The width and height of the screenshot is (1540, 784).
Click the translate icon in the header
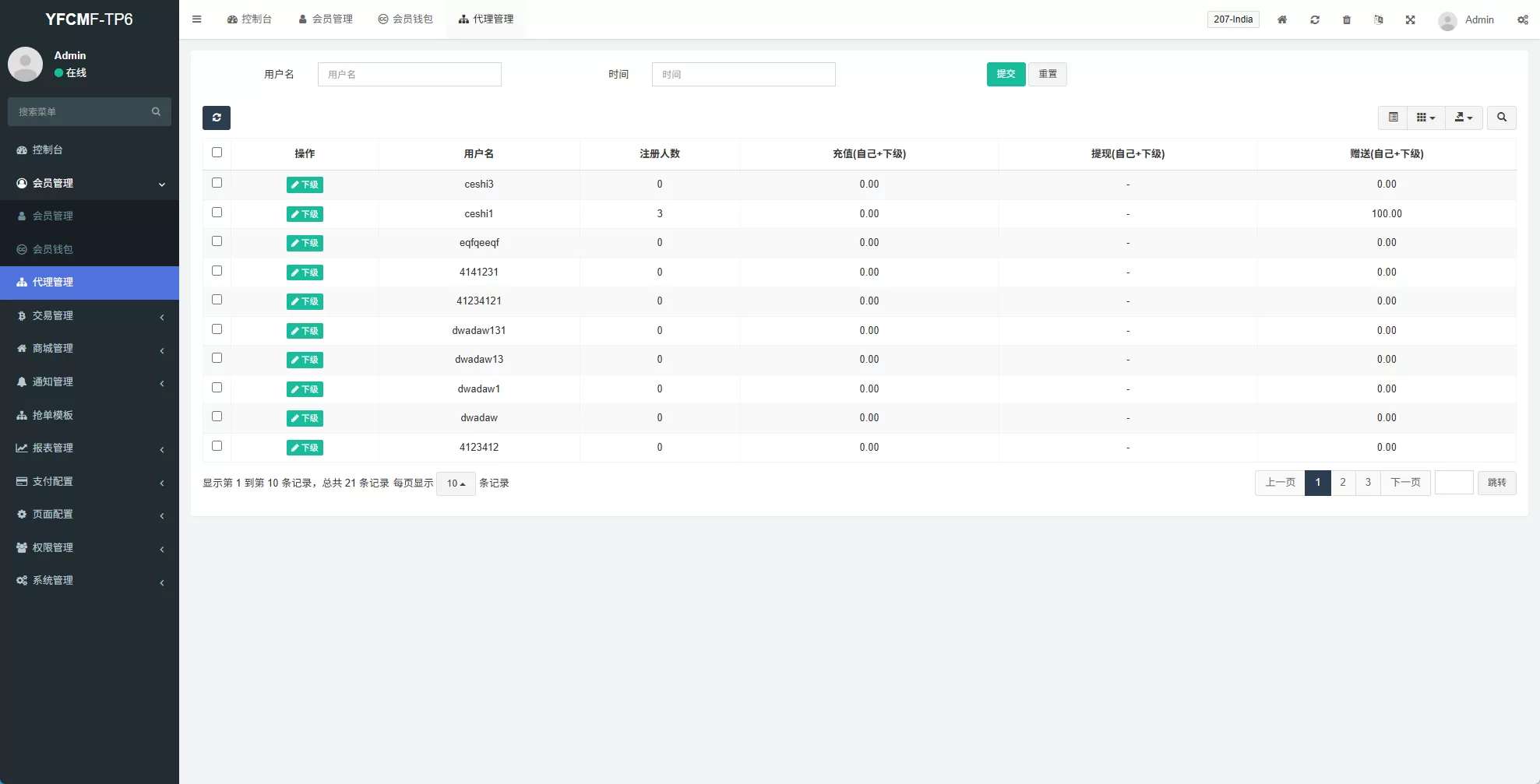pyautogui.click(x=1379, y=19)
